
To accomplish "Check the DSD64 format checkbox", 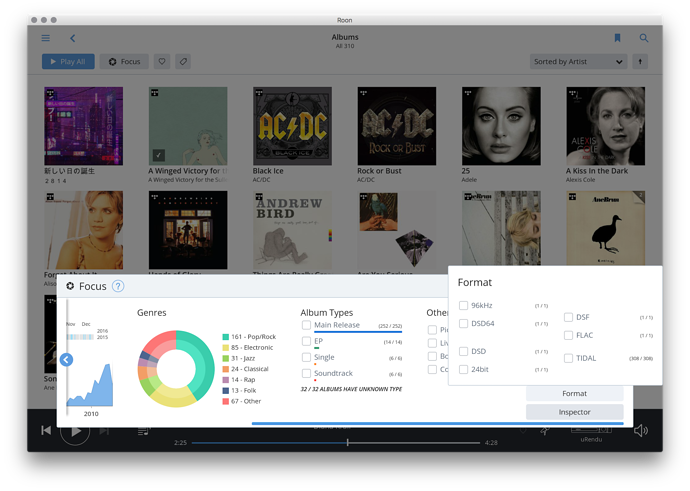I will (x=463, y=323).
